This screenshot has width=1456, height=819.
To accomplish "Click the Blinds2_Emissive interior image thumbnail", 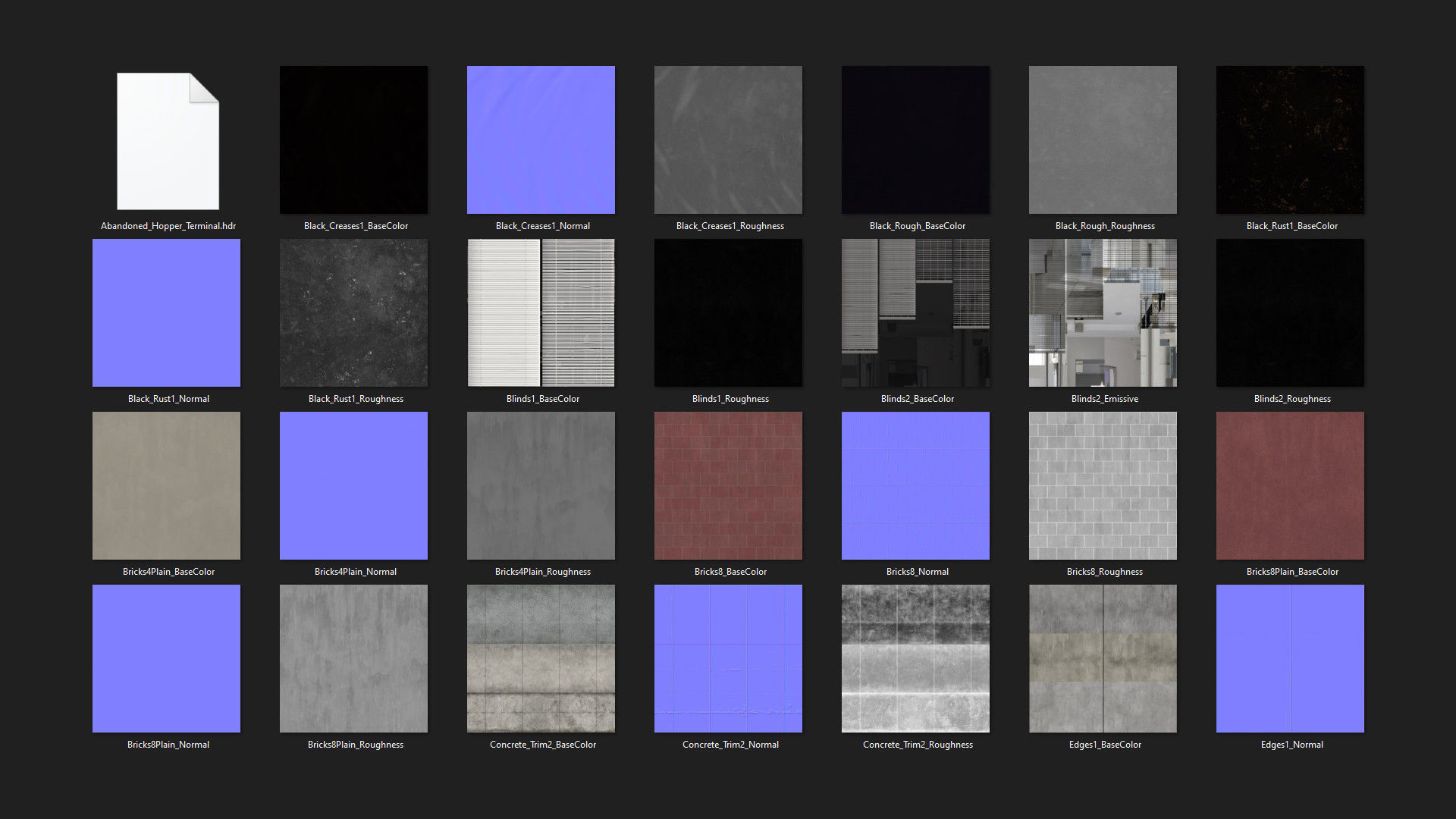I will tap(1103, 312).
